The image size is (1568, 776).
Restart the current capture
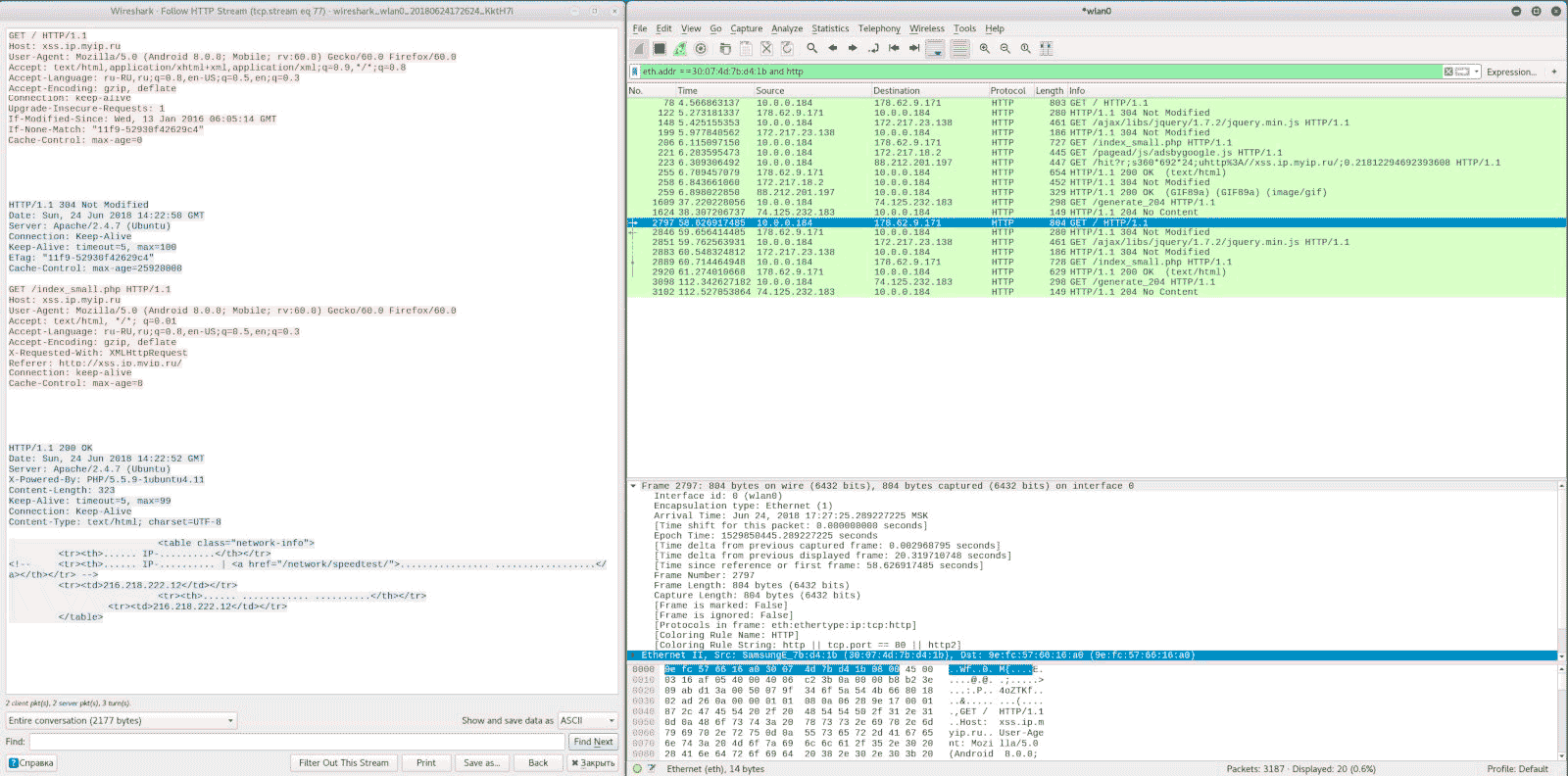680,48
